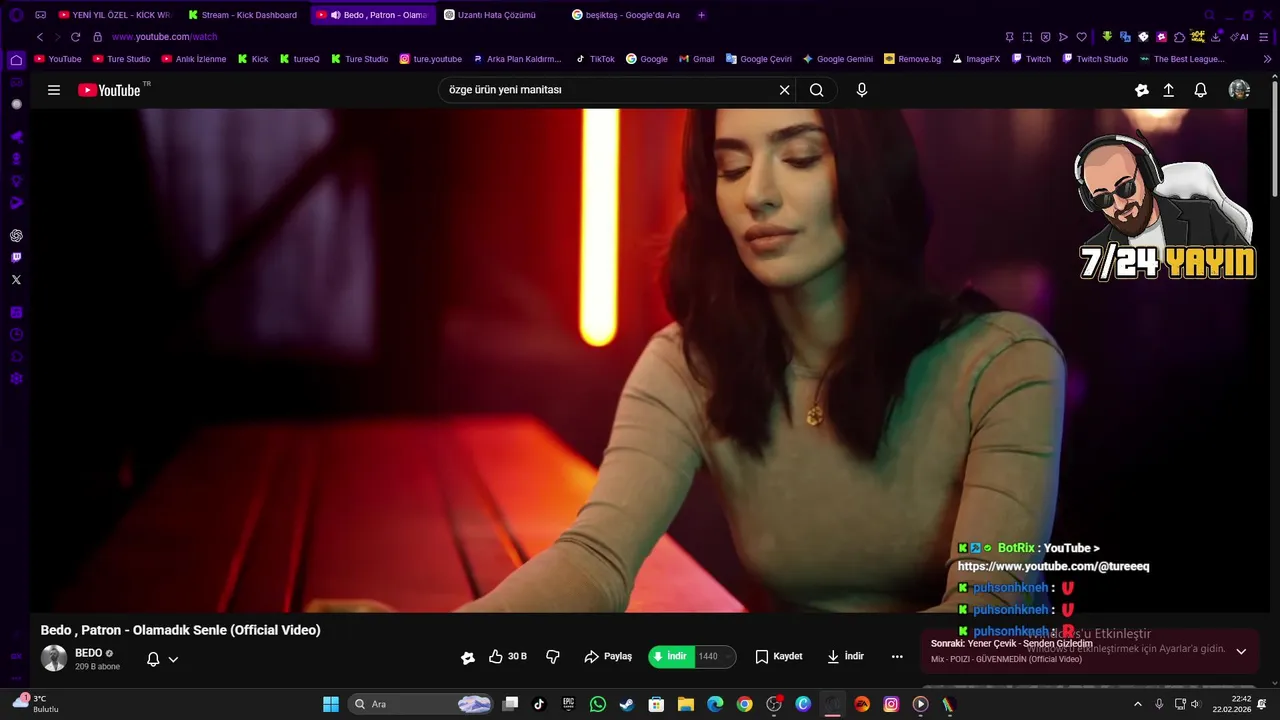Open a new browser tab

701,15
